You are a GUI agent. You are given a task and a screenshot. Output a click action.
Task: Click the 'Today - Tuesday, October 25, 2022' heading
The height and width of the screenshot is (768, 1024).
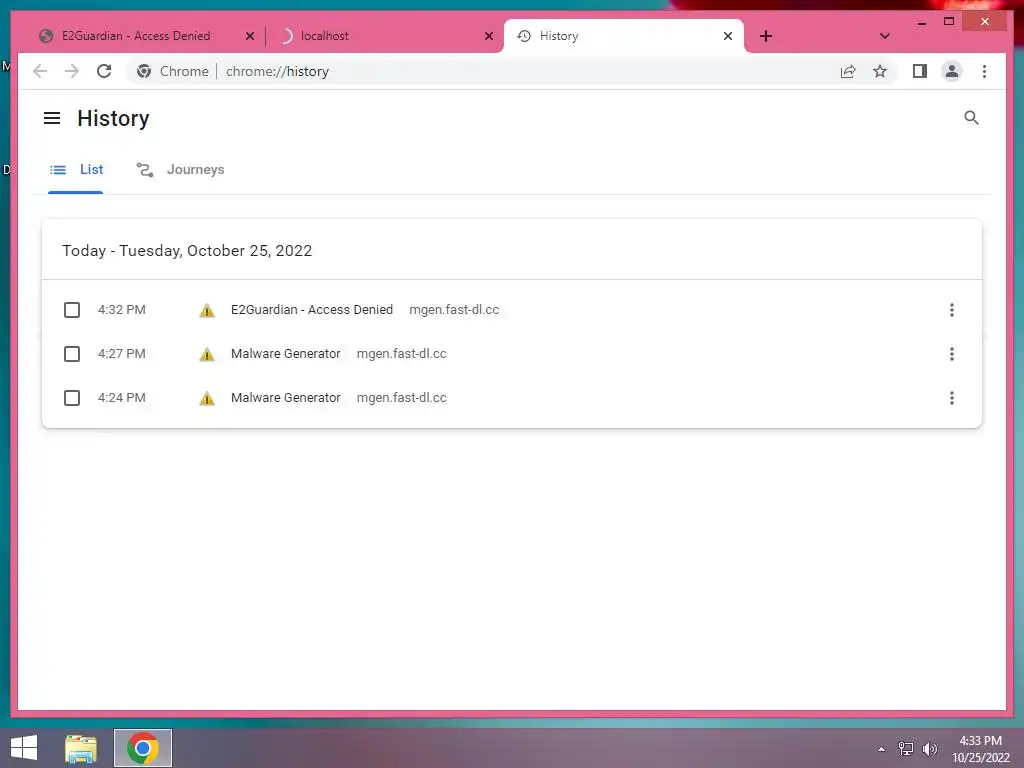tap(187, 251)
